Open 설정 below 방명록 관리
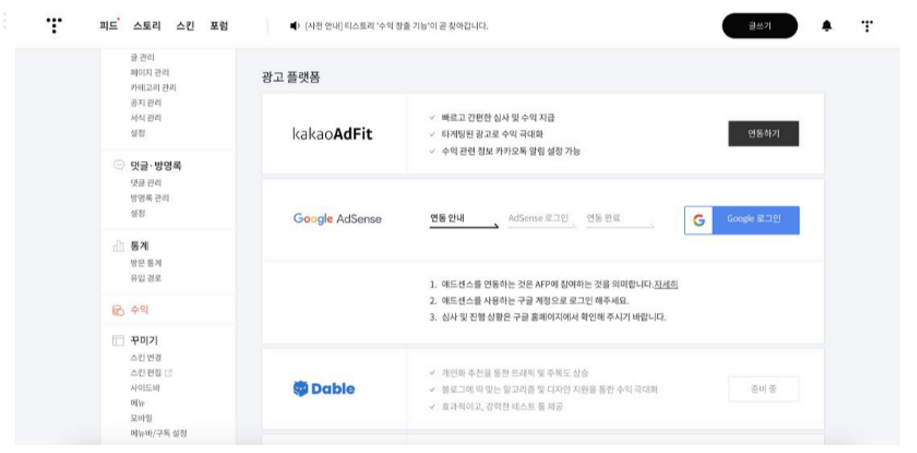Viewport: 917px width, 453px height. tap(137, 213)
